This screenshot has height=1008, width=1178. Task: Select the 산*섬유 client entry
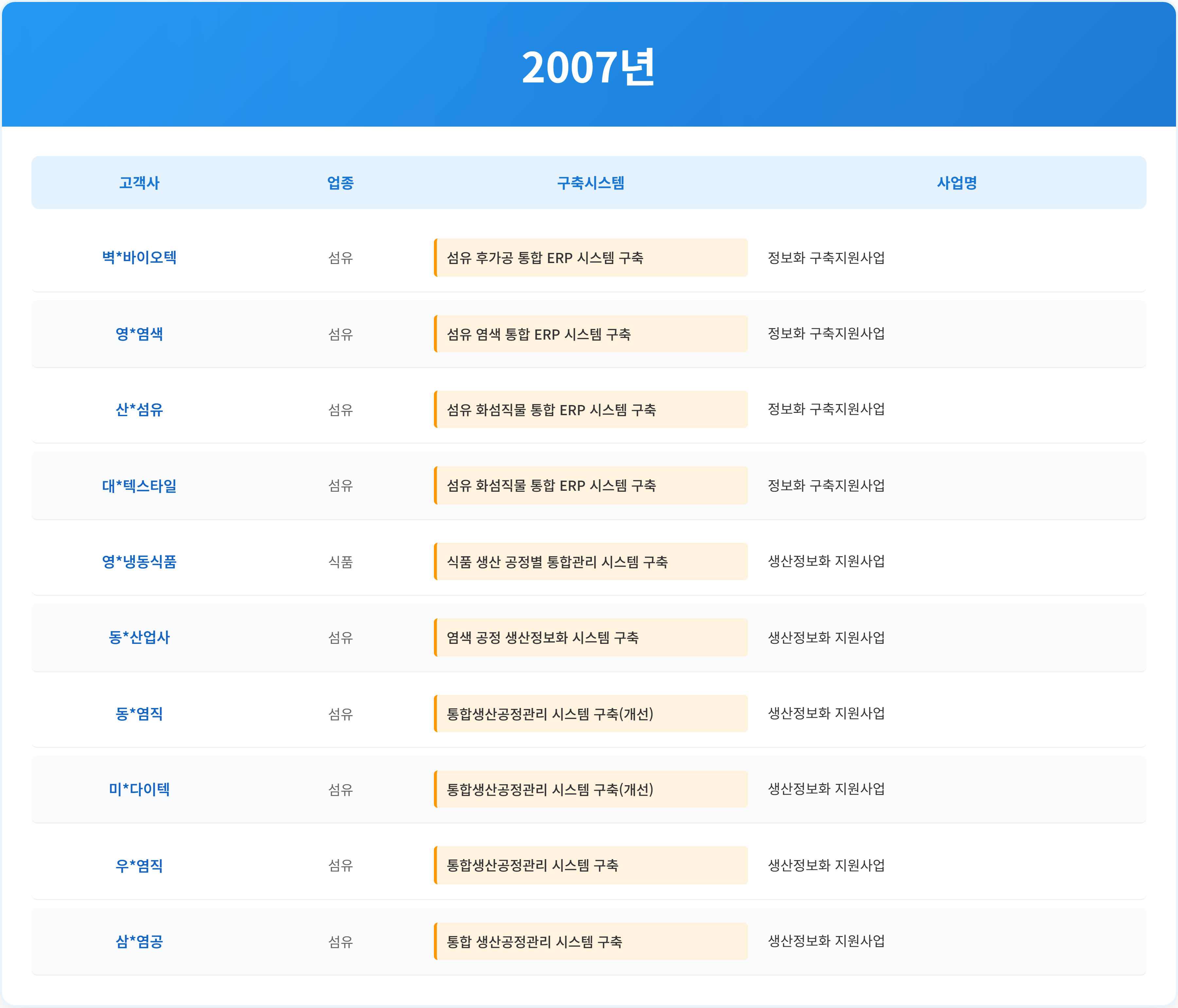(x=139, y=409)
